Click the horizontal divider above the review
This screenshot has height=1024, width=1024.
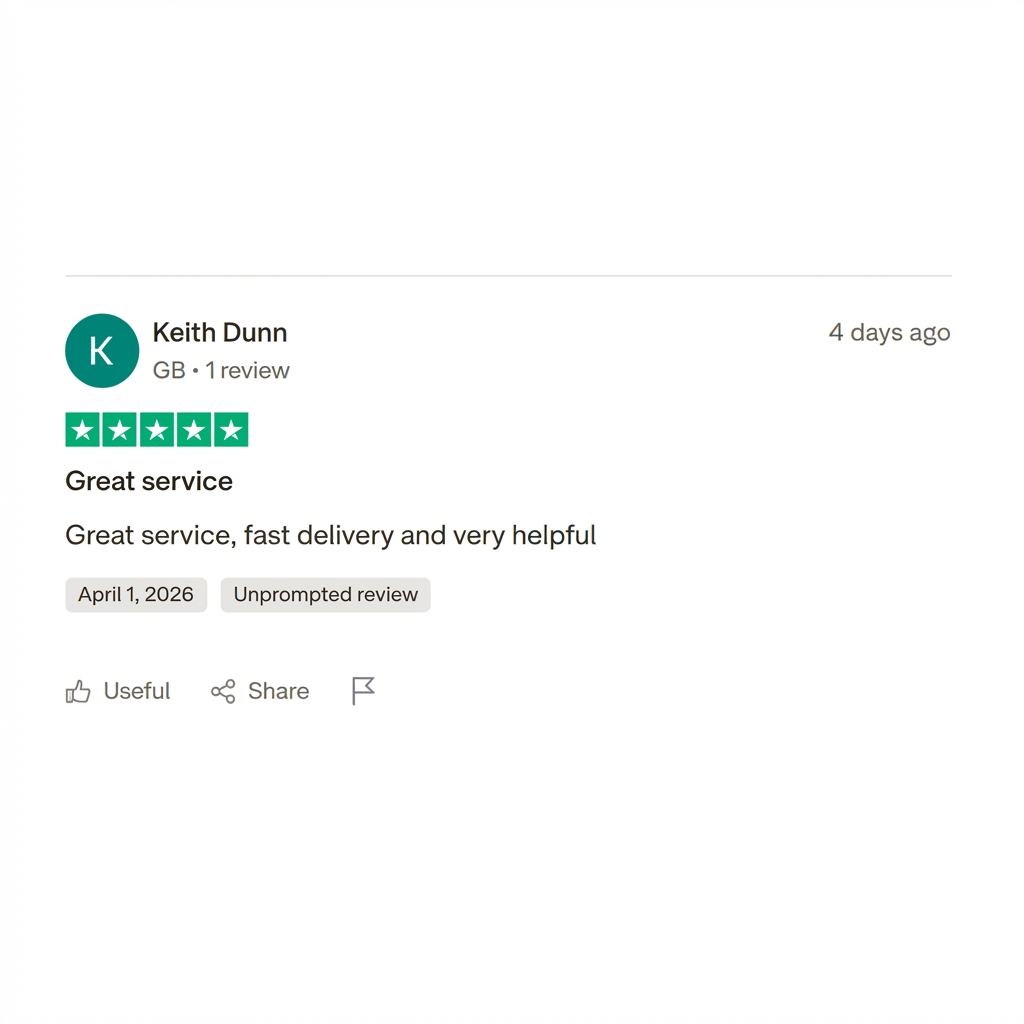(508, 276)
